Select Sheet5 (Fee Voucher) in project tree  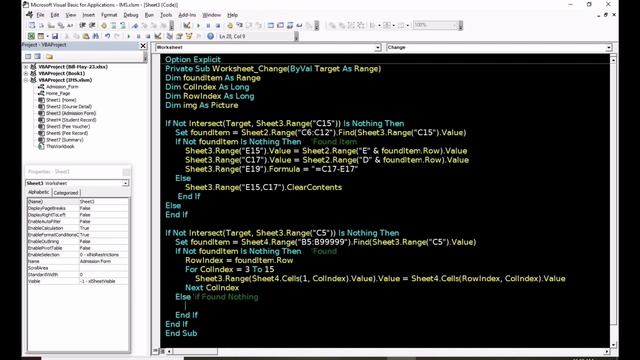click(x=67, y=127)
